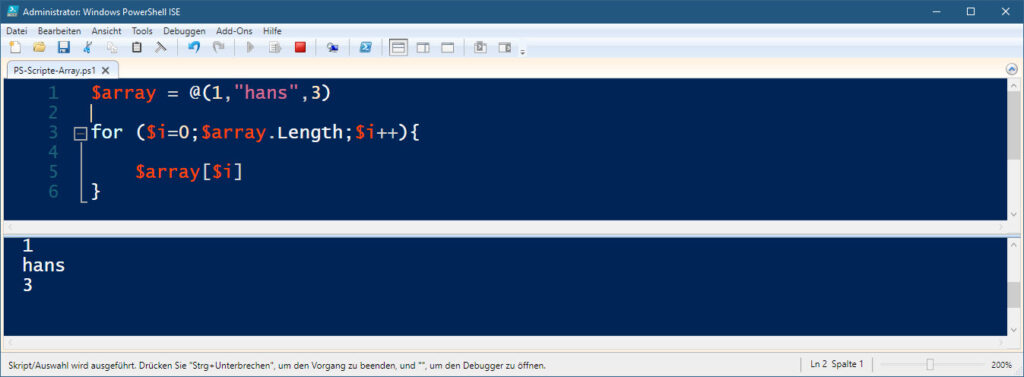Open the Add-Ons menu
1024x377 pixels.
coord(234,31)
